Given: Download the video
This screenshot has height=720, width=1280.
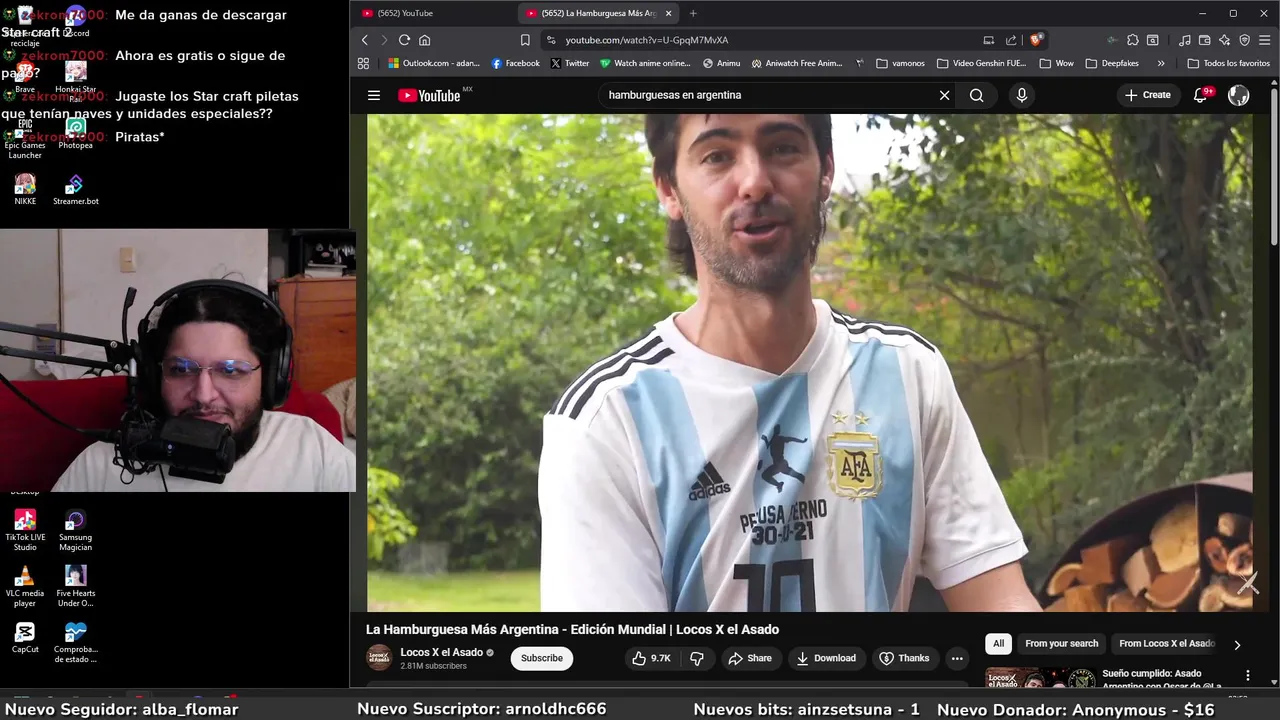Looking at the screenshot, I should tap(826, 658).
